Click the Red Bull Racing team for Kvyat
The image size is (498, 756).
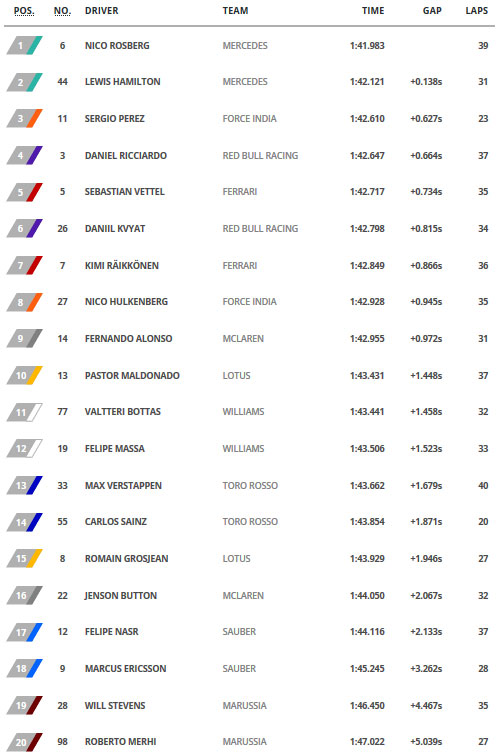[260, 229]
